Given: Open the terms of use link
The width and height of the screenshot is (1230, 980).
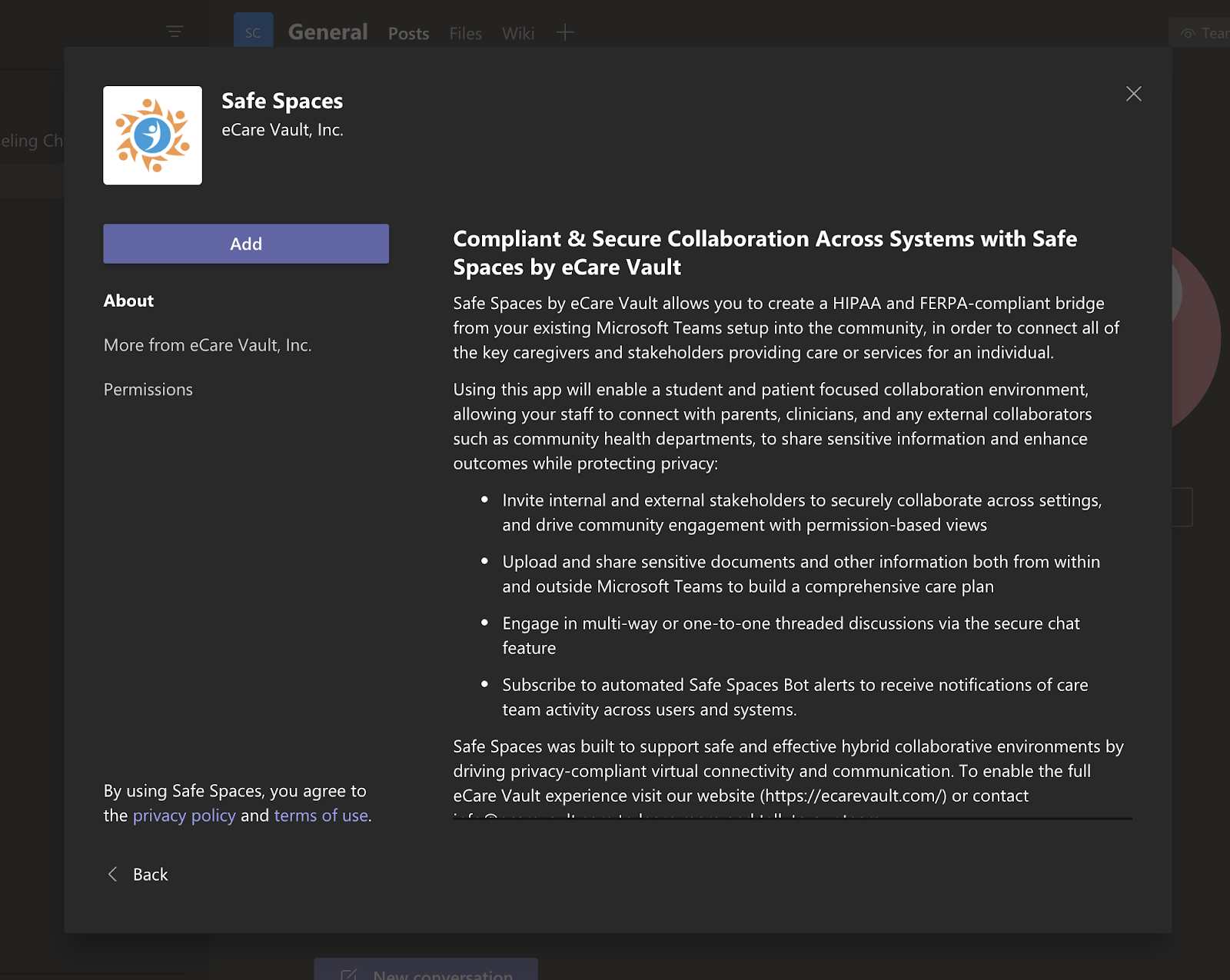Looking at the screenshot, I should [x=321, y=816].
